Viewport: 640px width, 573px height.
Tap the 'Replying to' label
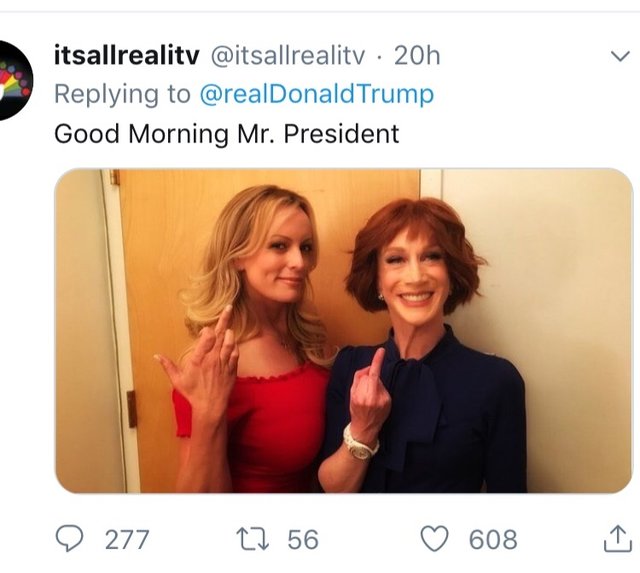(121, 94)
